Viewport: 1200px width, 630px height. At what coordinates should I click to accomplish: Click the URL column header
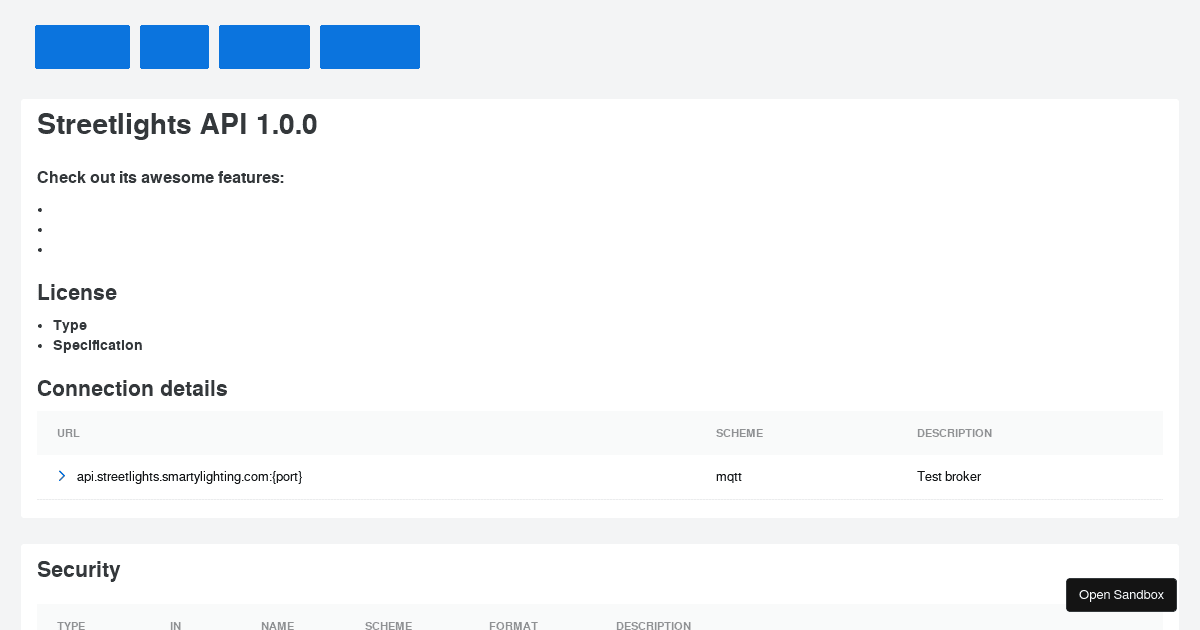click(x=68, y=433)
